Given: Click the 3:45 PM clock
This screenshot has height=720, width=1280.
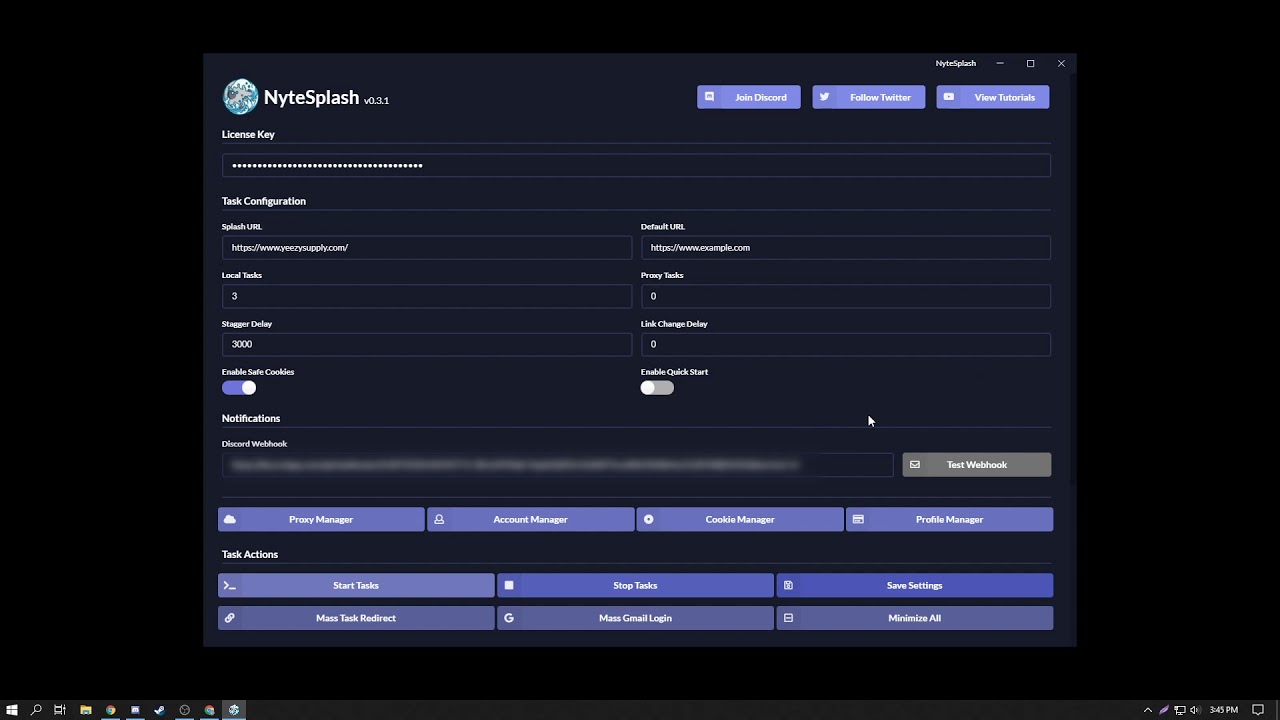Looking at the screenshot, I should (x=1223, y=710).
